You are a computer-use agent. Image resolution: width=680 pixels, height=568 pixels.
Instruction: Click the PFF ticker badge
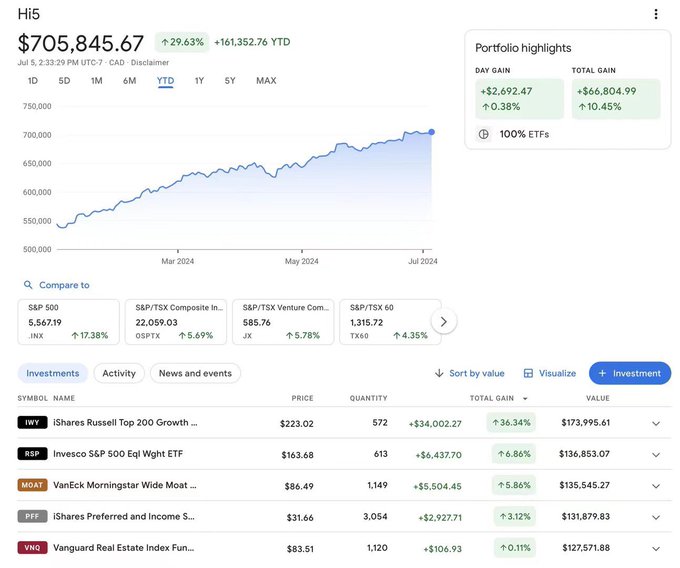pos(32,516)
